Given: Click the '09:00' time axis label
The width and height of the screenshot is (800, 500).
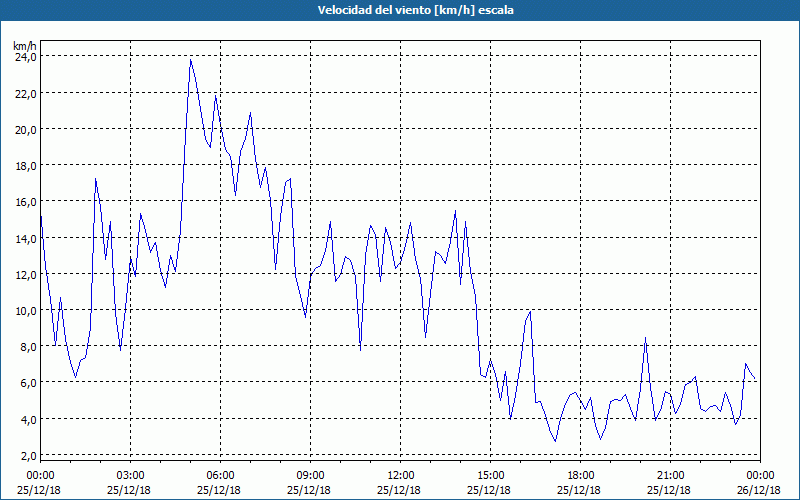Looking at the screenshot, I should click(310, 476).
